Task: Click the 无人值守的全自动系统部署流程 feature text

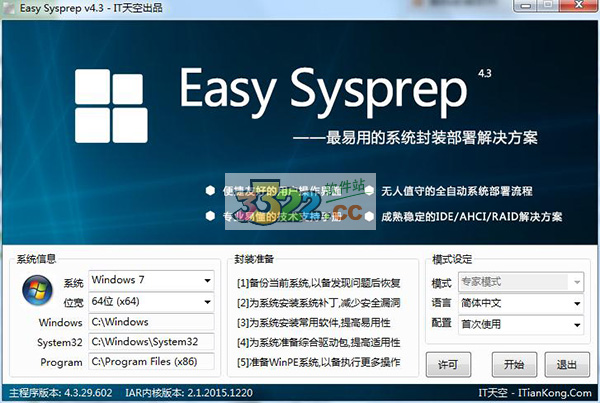Action: 457,191
